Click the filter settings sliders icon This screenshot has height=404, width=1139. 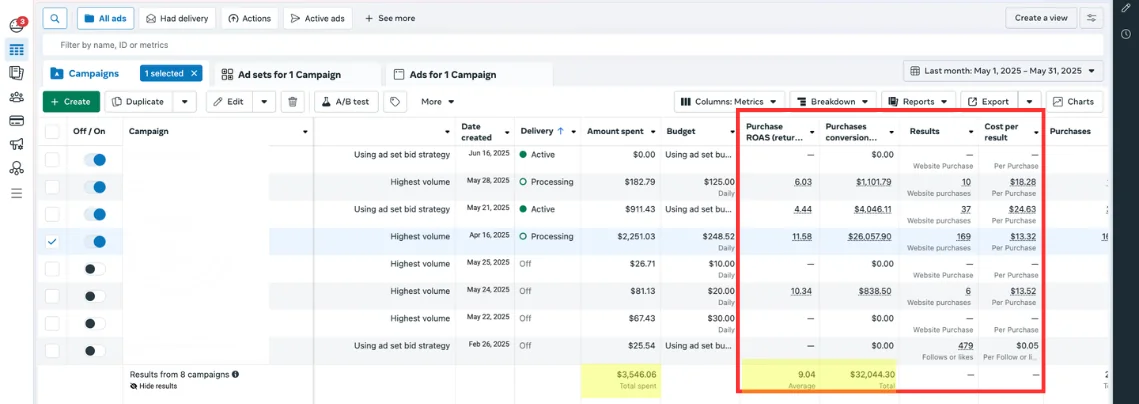(1090, 18)
